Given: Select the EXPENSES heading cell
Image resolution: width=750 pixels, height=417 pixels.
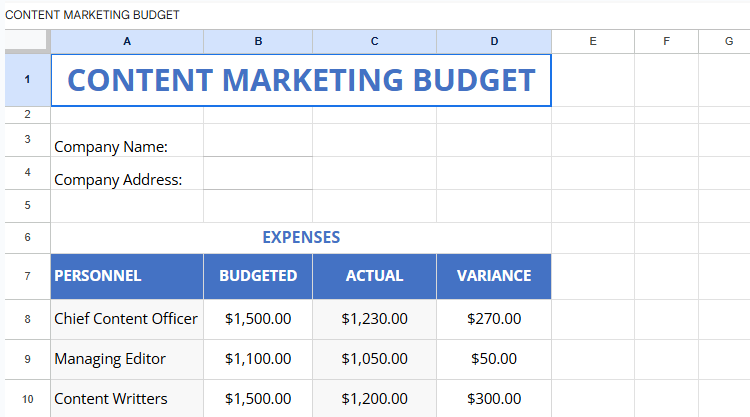Looking at the screenshot, I should point(301,237).
